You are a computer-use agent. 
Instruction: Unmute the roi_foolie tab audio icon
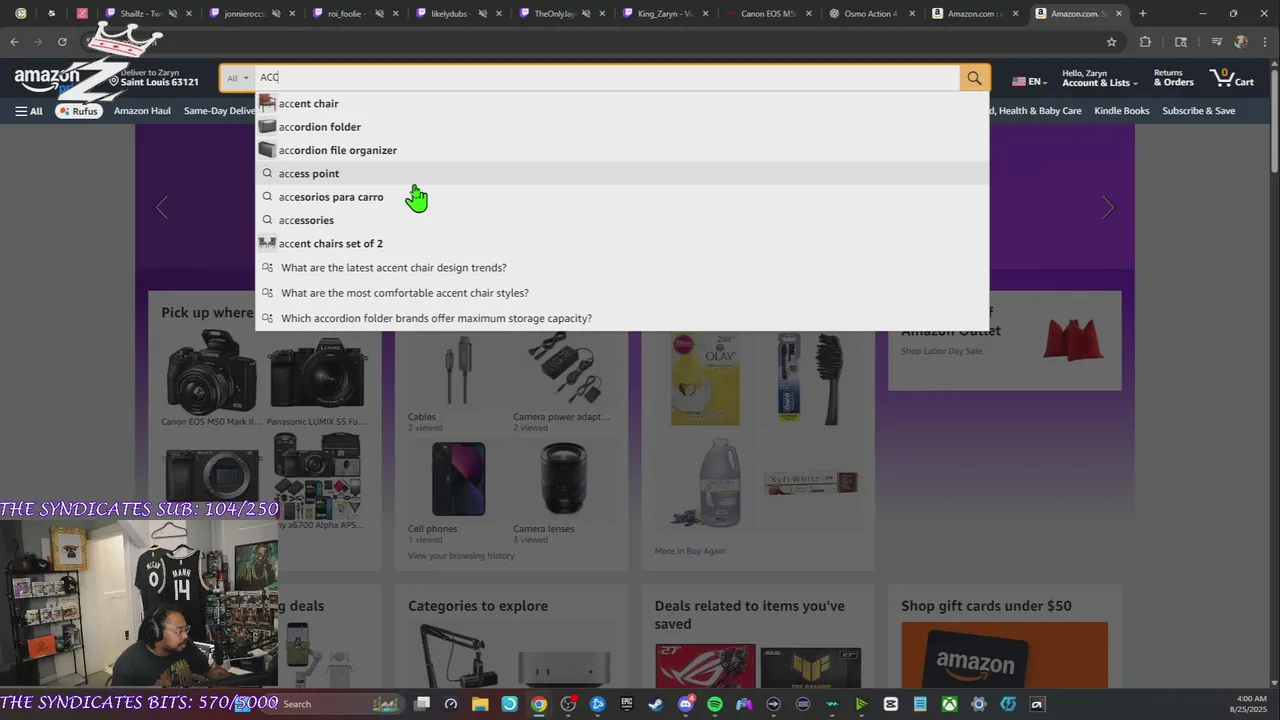click(x=378, y=14)
